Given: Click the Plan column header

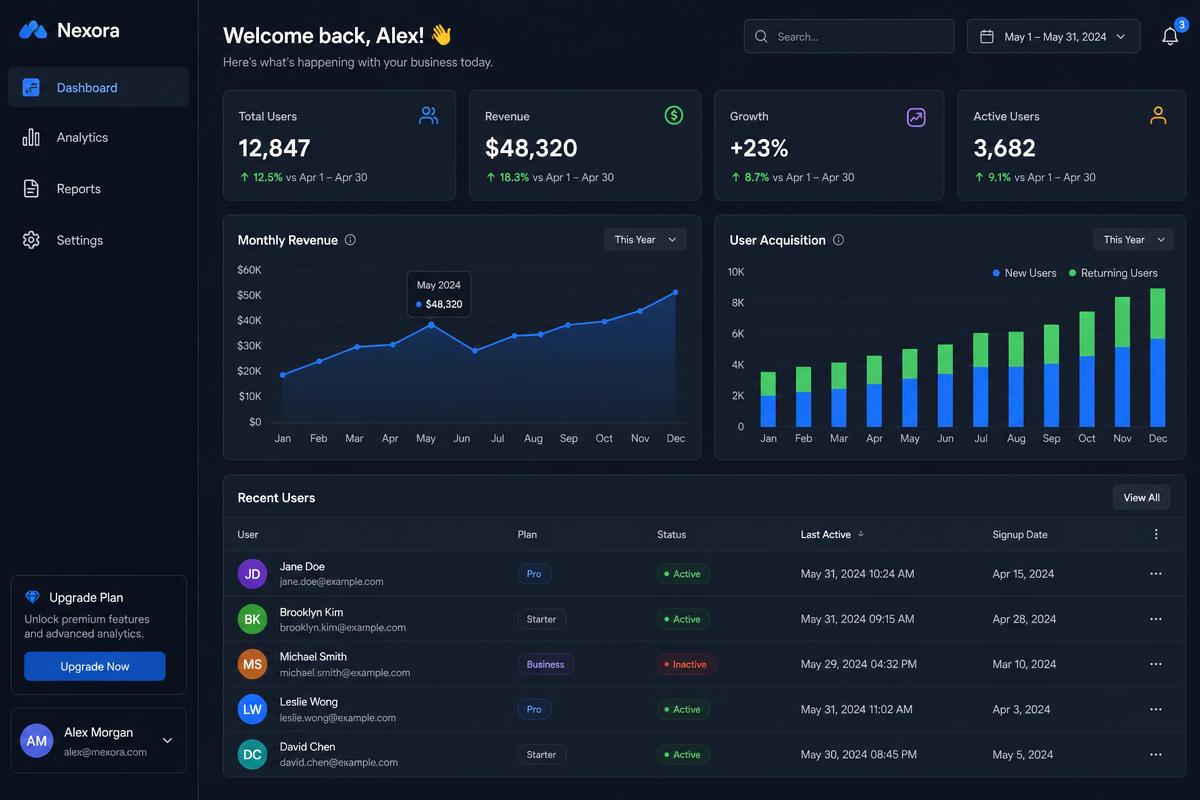Looking at the screenshot, I should coord(527,534).
